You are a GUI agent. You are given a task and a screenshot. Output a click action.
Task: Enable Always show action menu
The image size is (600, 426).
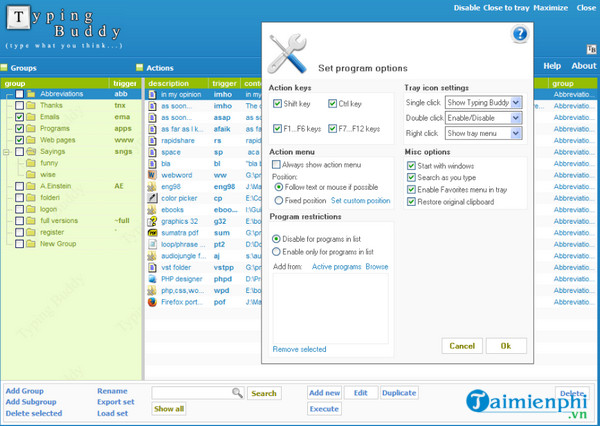pyautogui.click(x=276, y=164)
